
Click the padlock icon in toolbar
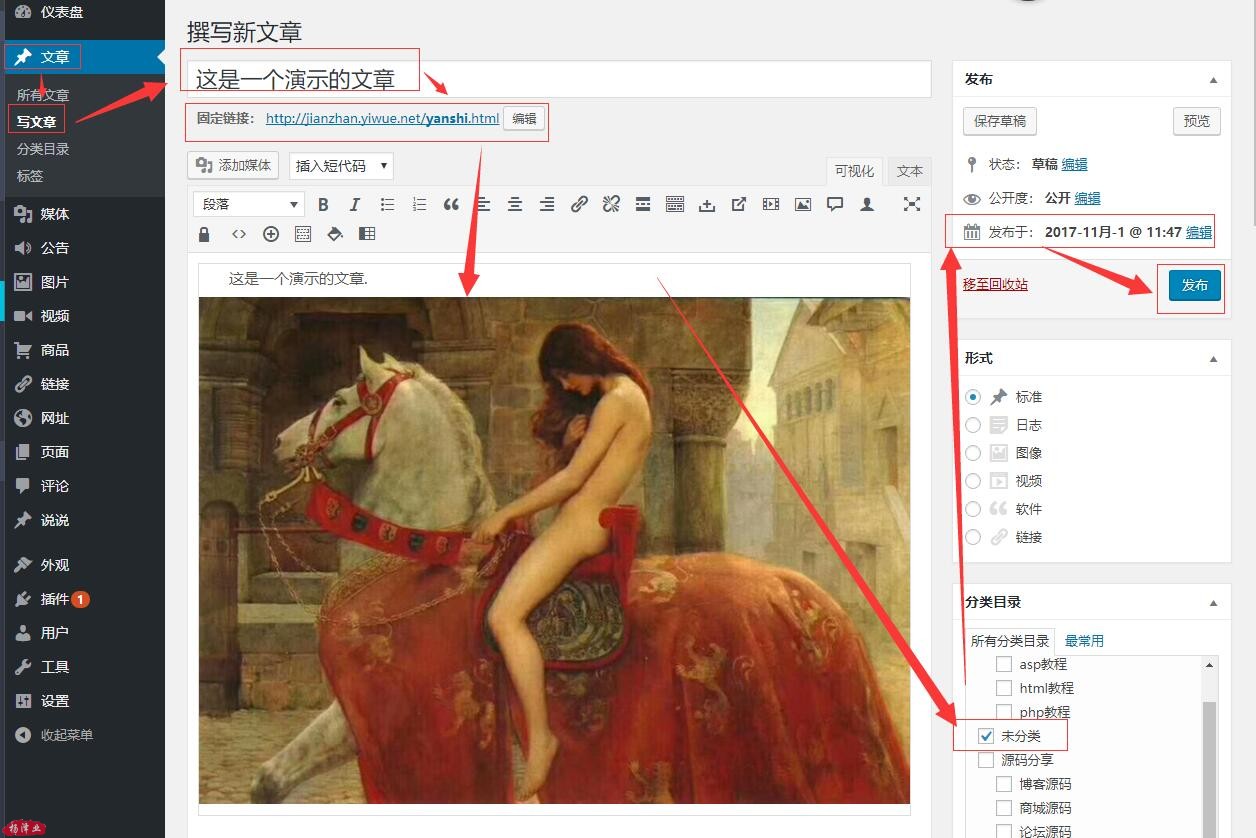click(205, 234)
